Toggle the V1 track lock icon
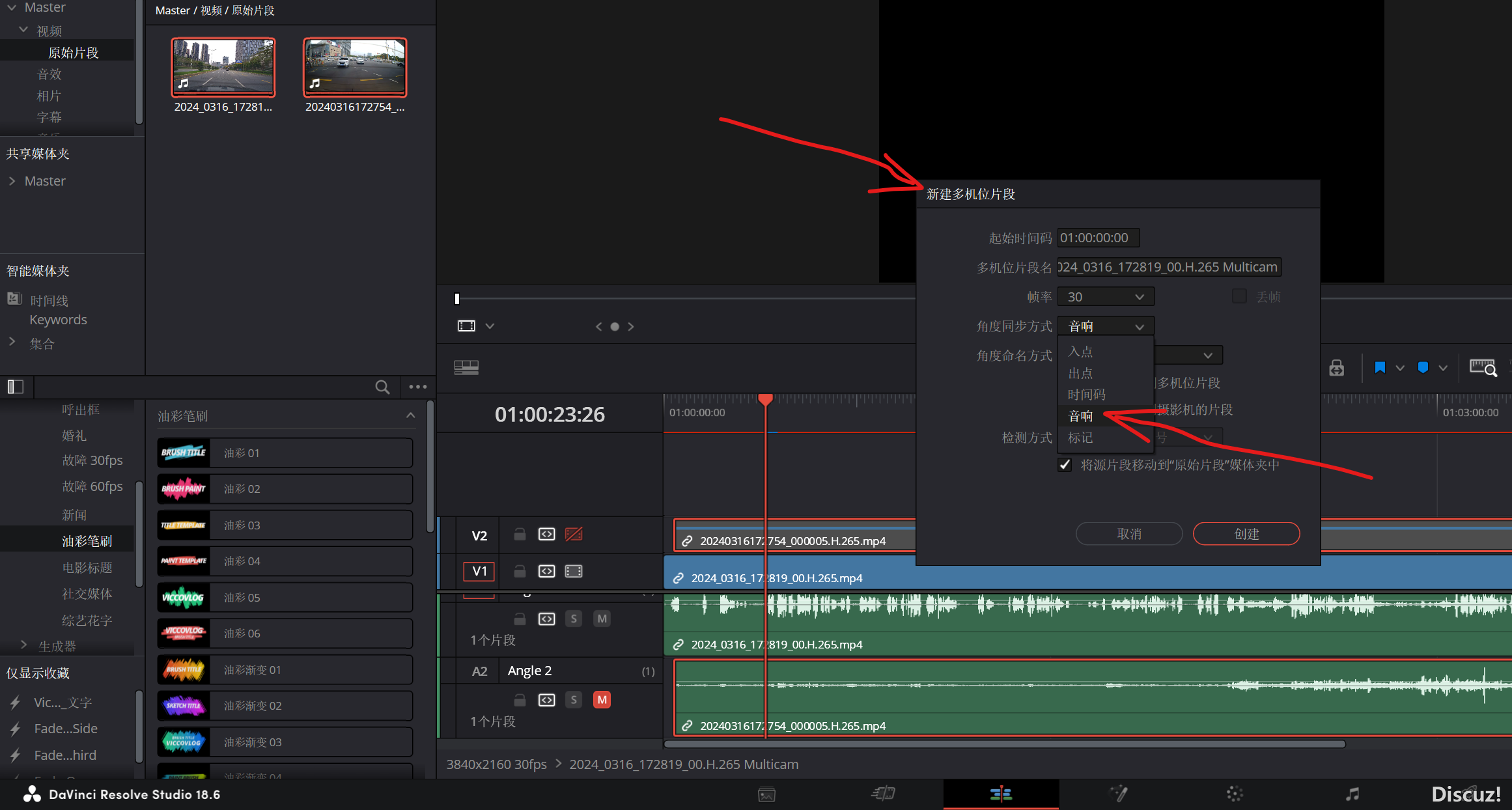 tap(520, 571)
